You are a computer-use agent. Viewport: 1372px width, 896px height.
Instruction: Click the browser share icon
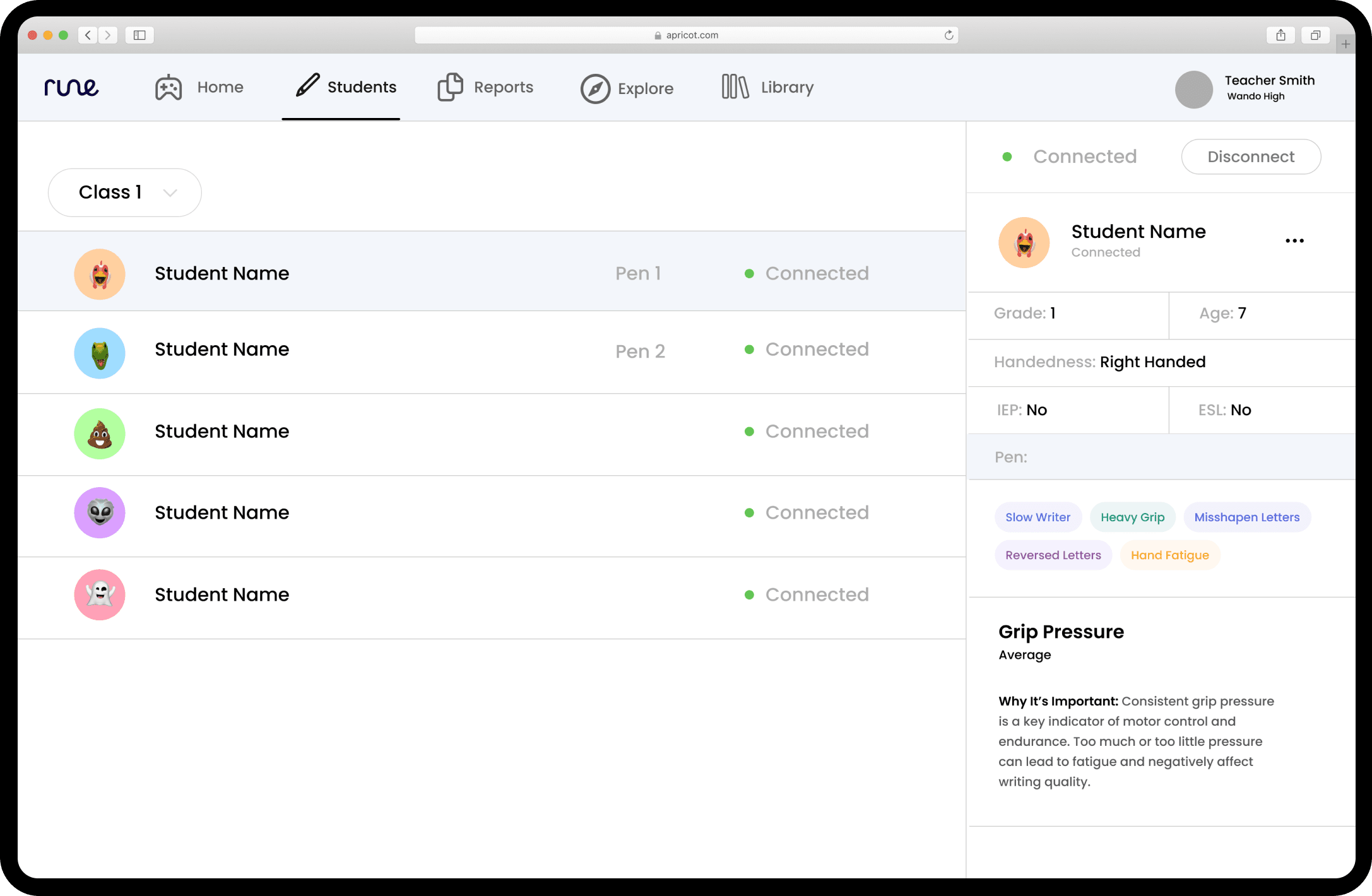(x=1280, y=35)
